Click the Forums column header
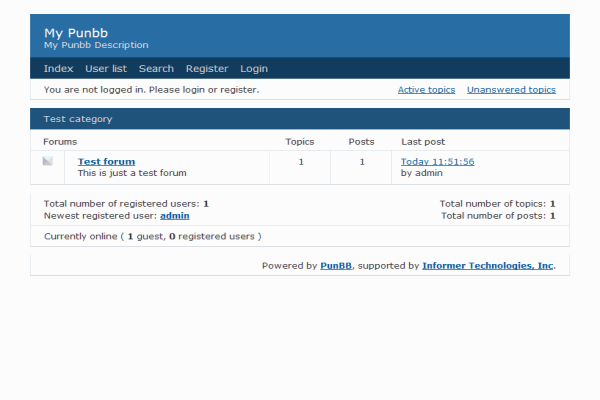600x400 pixels. pos(60,142)
